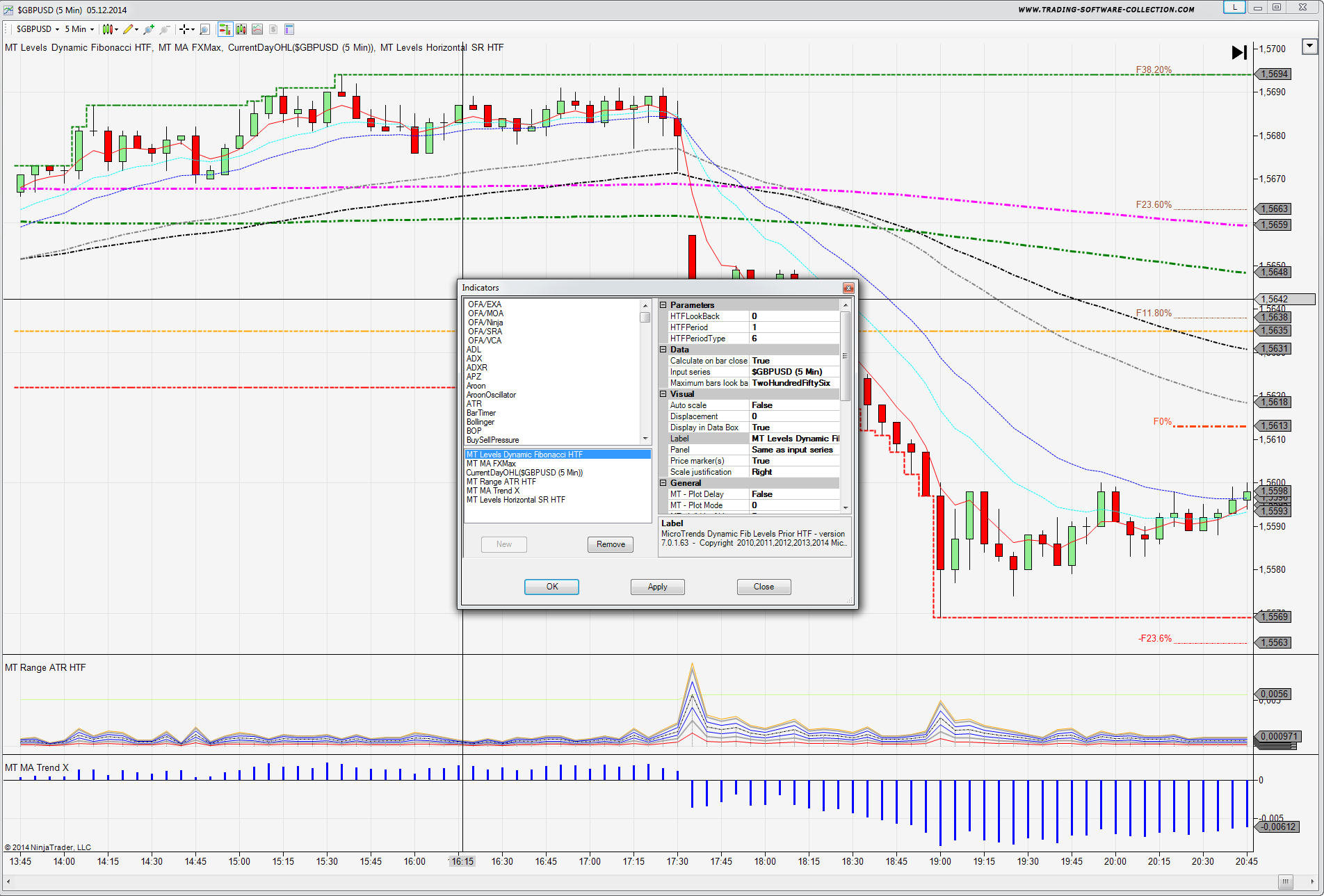Image resolution: width=1324 pixels, height=896 pixels.
Task: Select the pencil drawing tools icon
Action: click(128, 29)
